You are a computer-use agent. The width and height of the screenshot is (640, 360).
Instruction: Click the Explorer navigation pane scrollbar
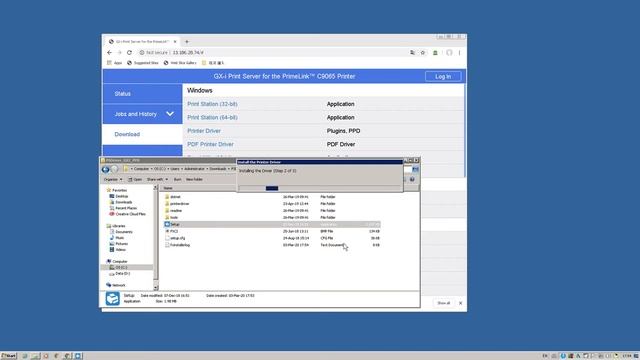156,238
